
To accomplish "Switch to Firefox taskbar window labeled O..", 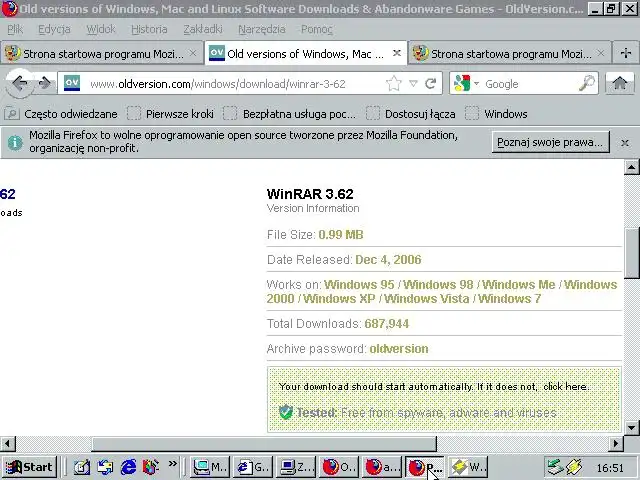I will pos(339,467).
